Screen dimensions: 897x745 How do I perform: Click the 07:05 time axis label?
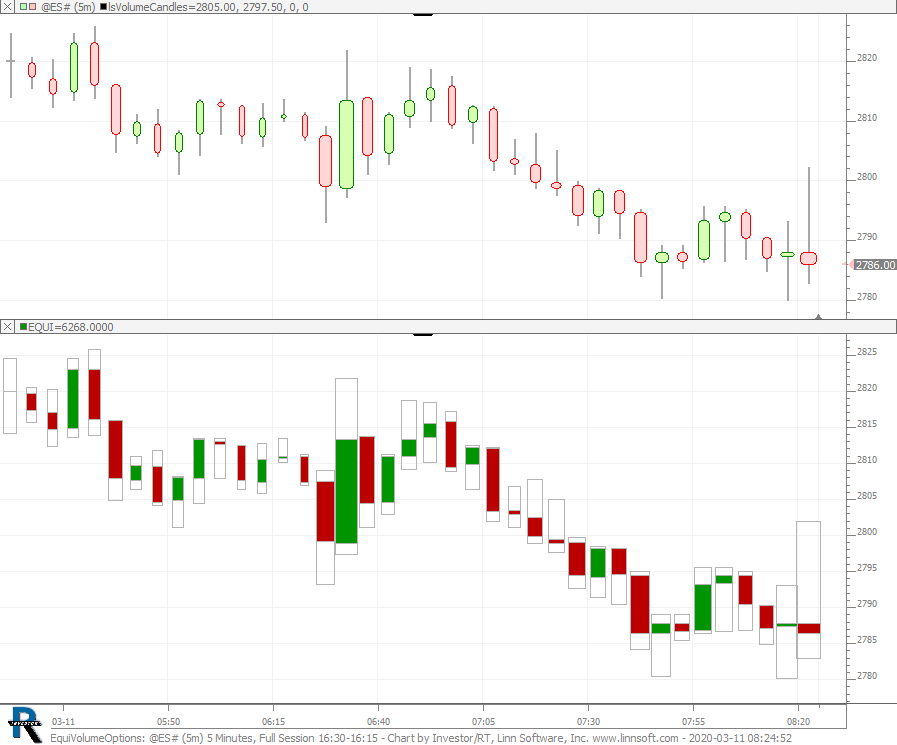click(483, 722)
